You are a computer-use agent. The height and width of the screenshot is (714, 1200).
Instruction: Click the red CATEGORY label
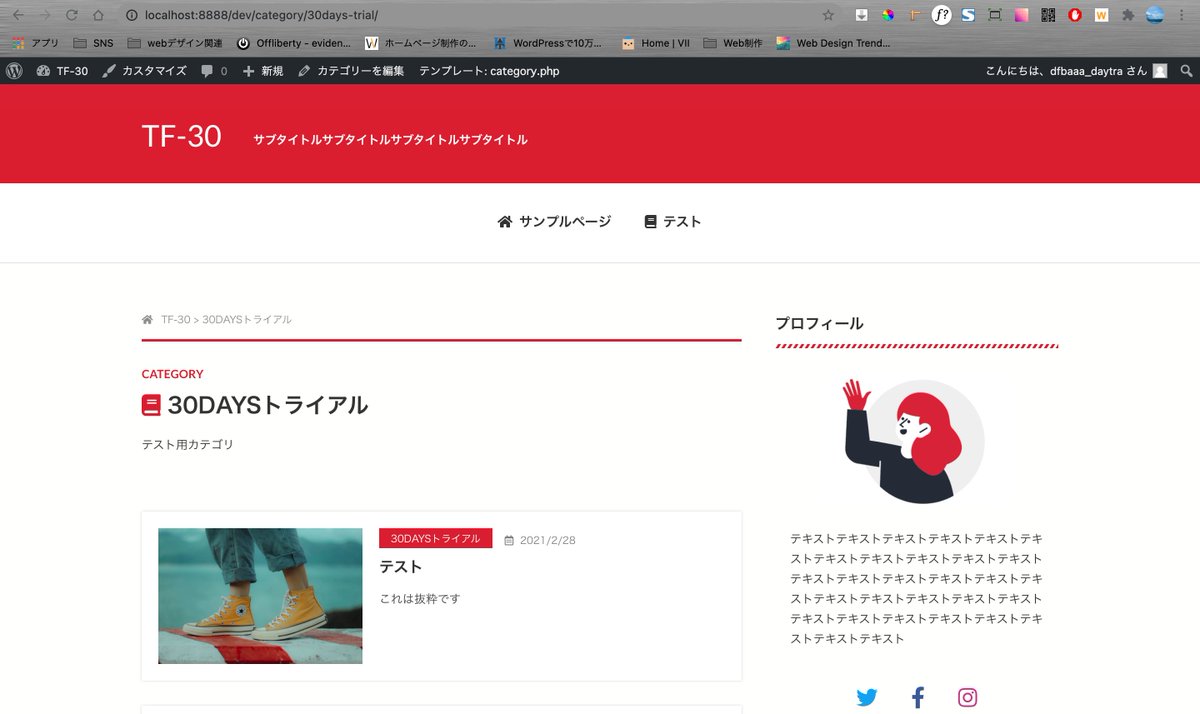tap(172, 374)
